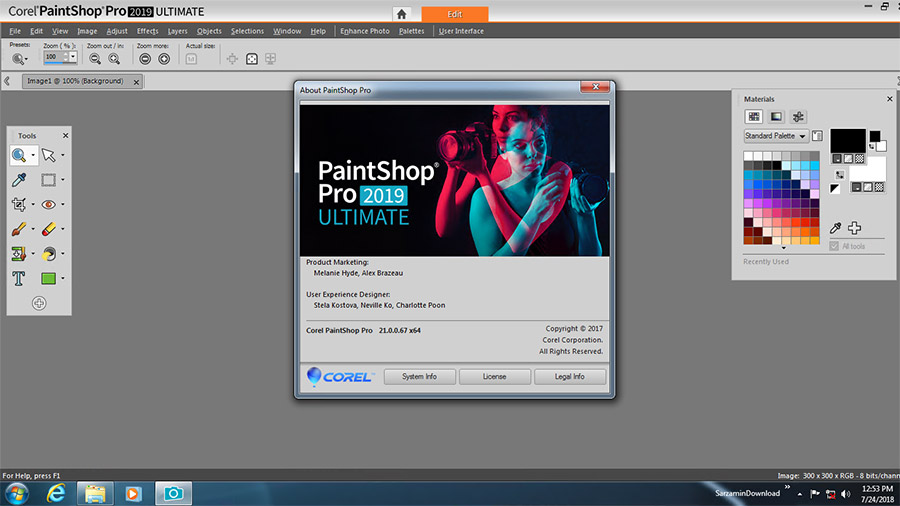
Task: Click the add tools plus circle
Action: [x=39, y=303]
